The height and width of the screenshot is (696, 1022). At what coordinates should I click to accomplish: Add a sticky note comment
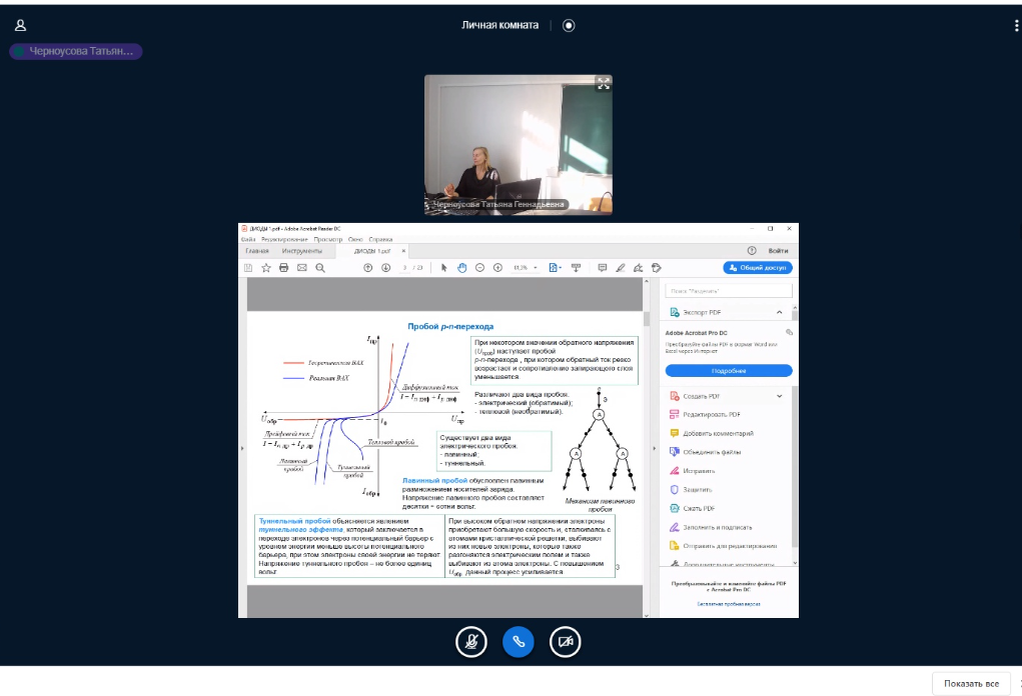pos(602,268)
